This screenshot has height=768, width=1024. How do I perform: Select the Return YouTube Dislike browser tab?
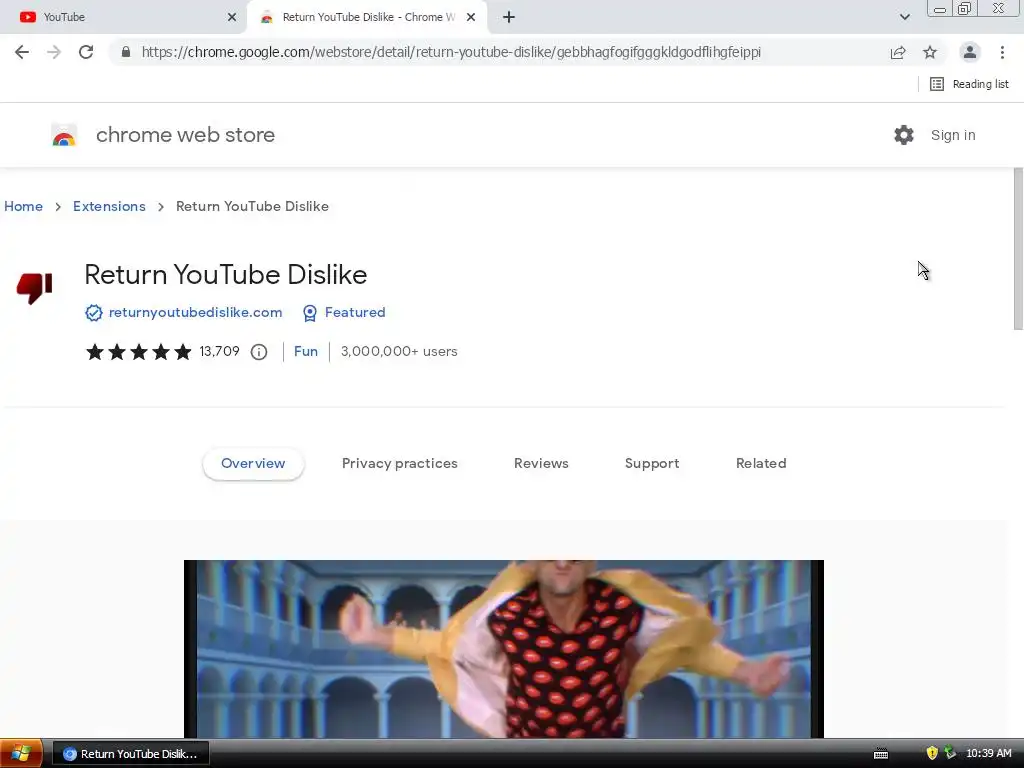[368, 17]
